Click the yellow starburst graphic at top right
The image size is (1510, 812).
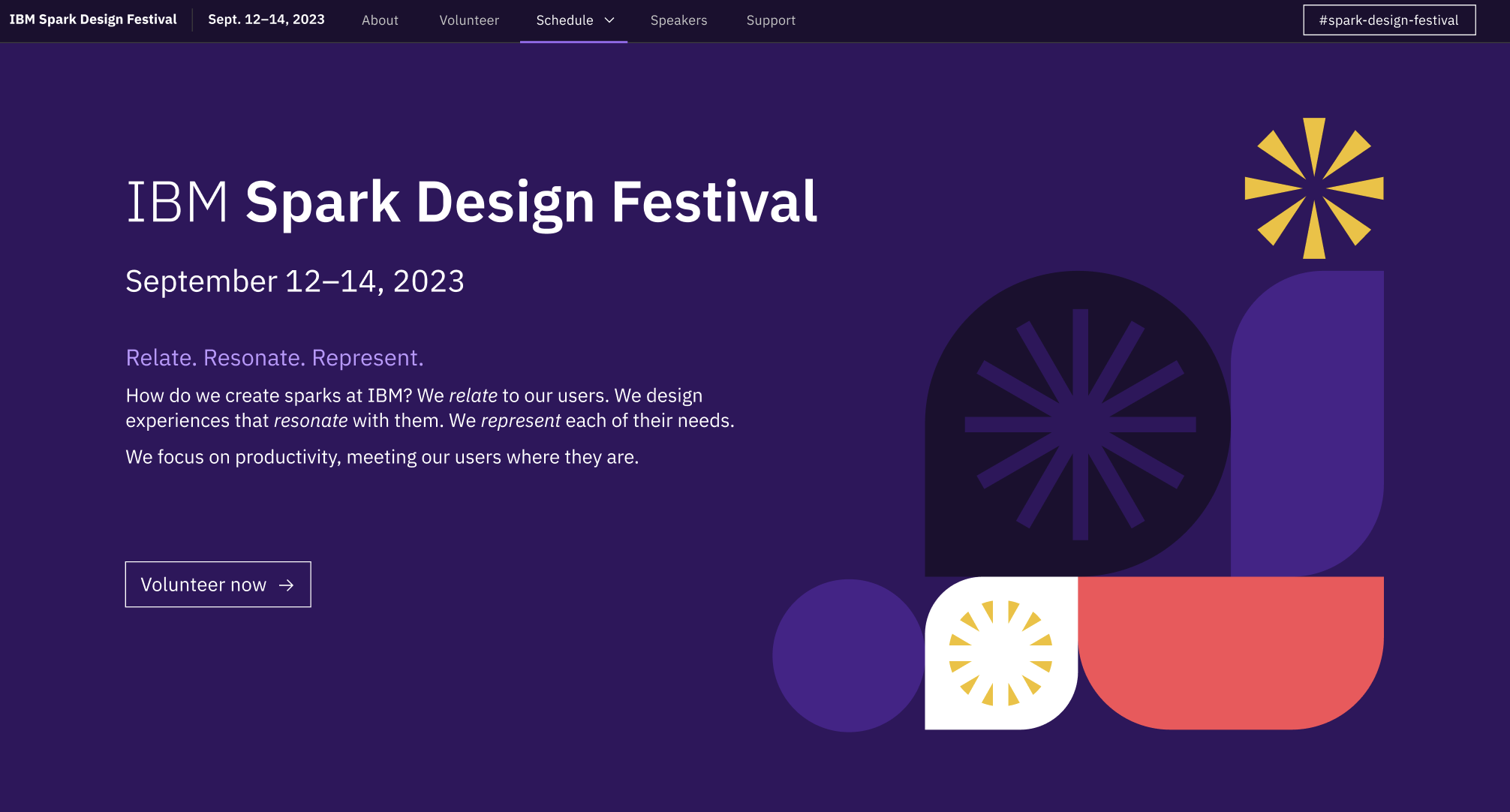pos(1314,188)
